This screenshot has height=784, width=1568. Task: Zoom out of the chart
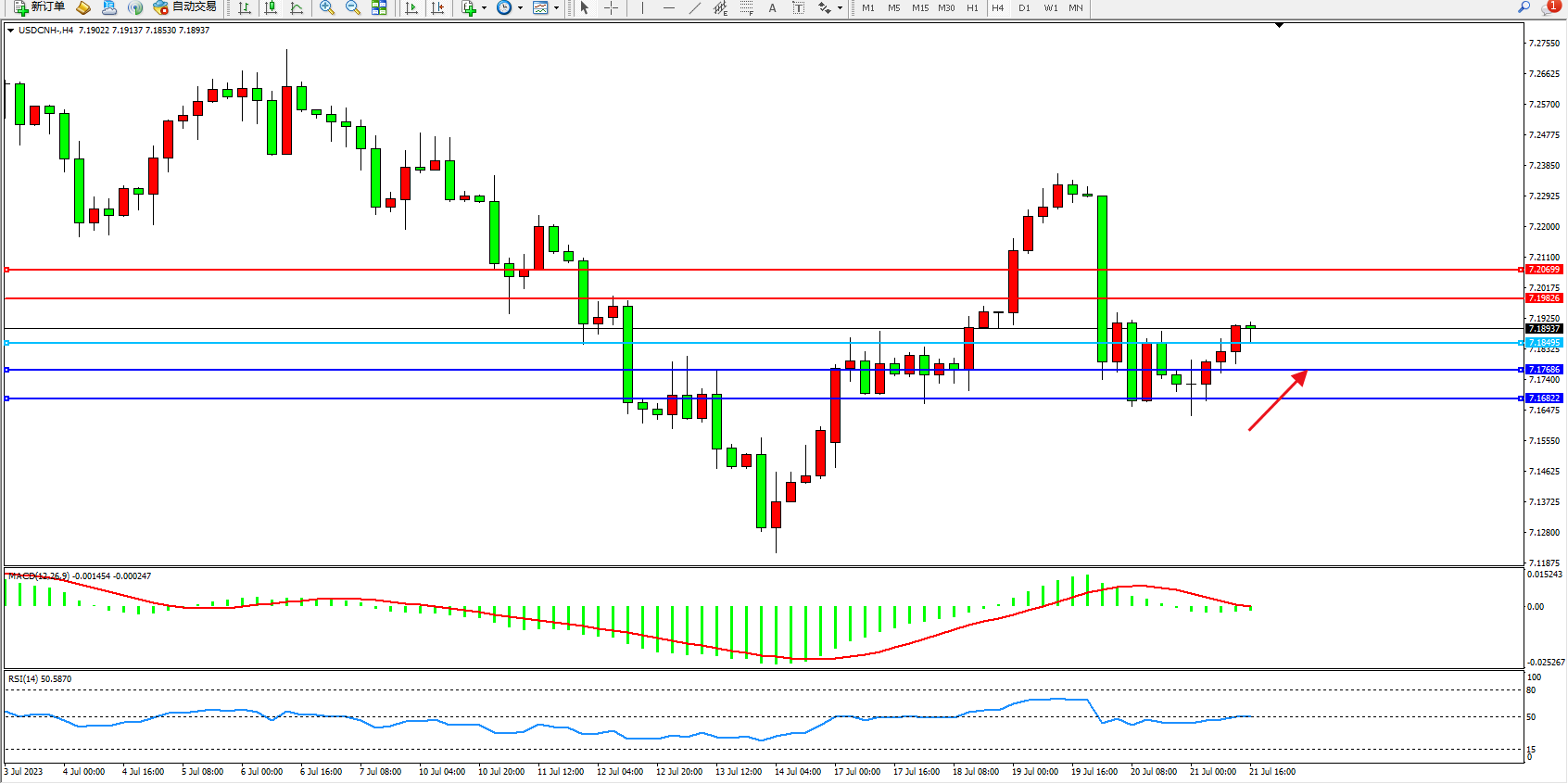tap(352, 7)
